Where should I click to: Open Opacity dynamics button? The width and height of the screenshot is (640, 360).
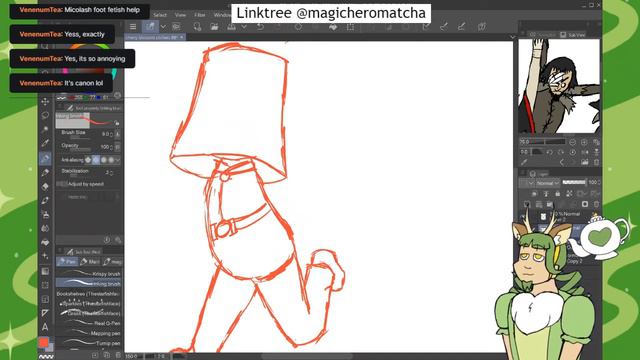point(118,147)
